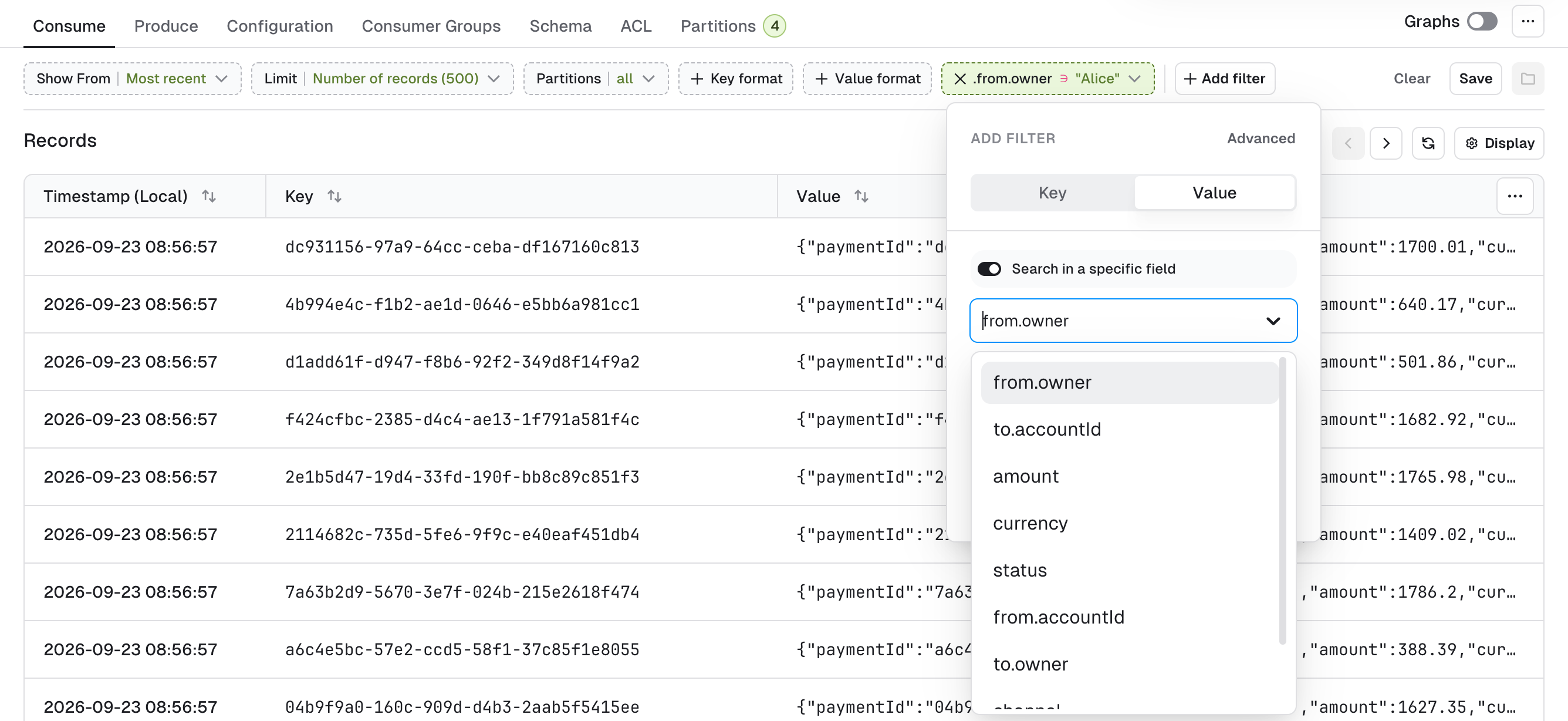Click key 4b994e4c-f1b2-ae1d-0646-e5bb6a981cc1
This screenshot has width=1568, height=721.
click(462, 304)
